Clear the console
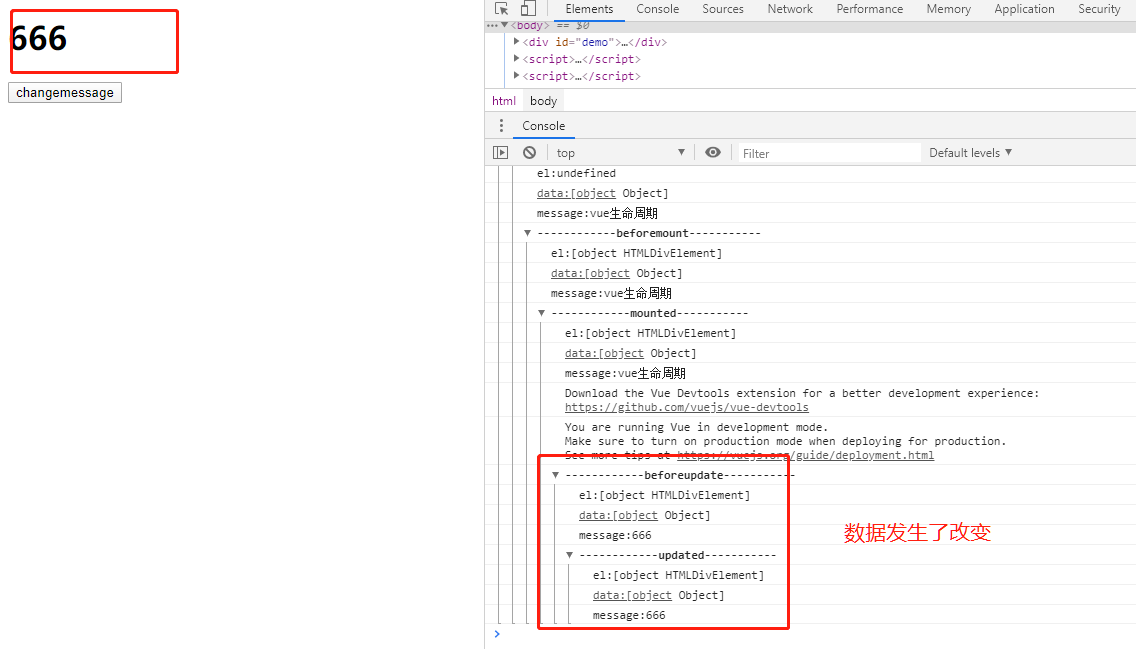Image resolution: width=1136 pixels, height=649 pixels. (x=530, y=153)
